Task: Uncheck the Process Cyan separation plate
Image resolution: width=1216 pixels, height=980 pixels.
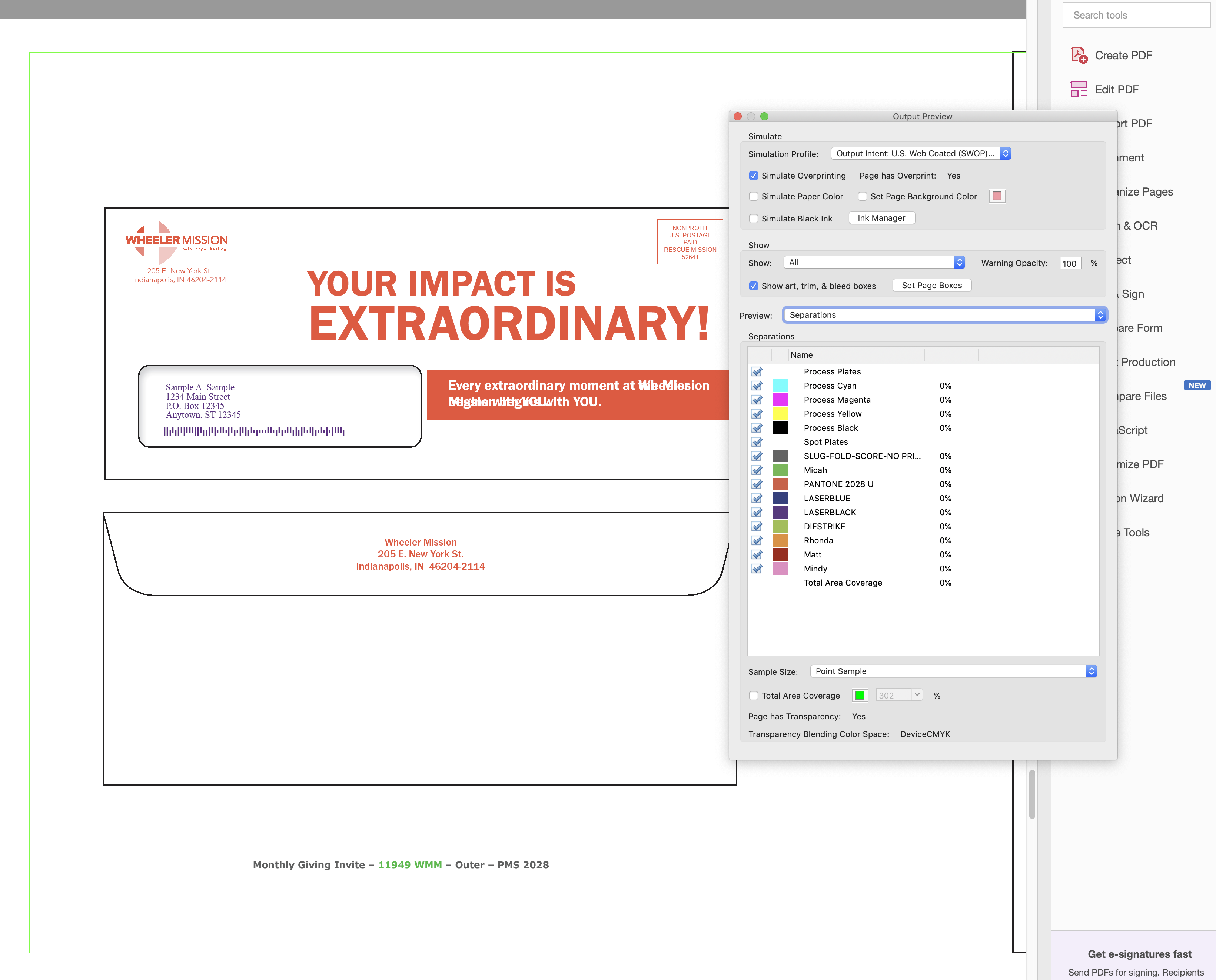Action: [x=757, y=386]
